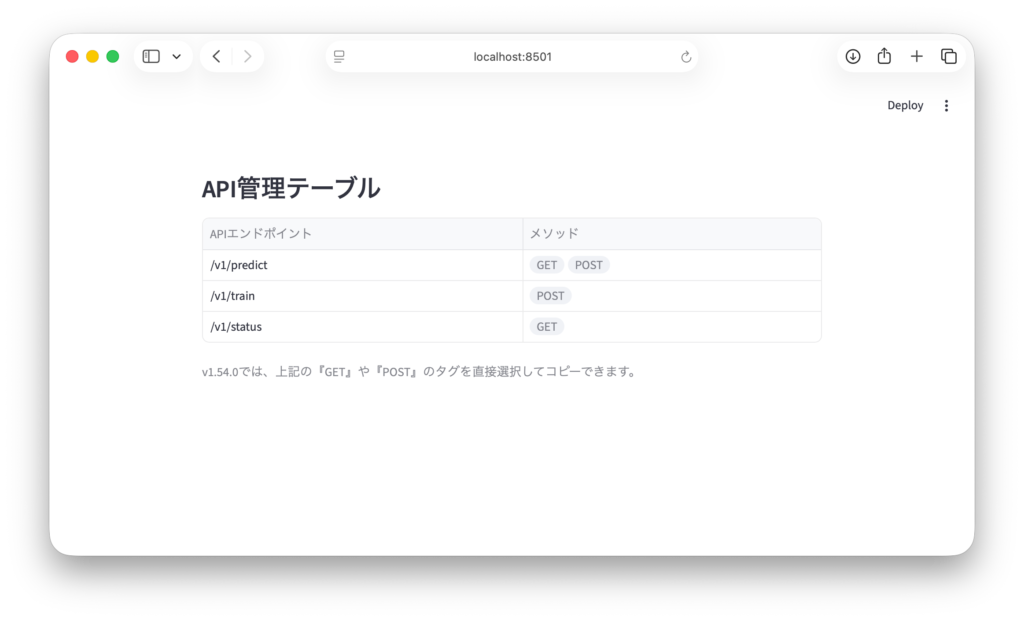Image resolution: width=1024 pixels, height=621 pixels.
Task: Show the tab overview icon
Action: click(x=949, y=57)
